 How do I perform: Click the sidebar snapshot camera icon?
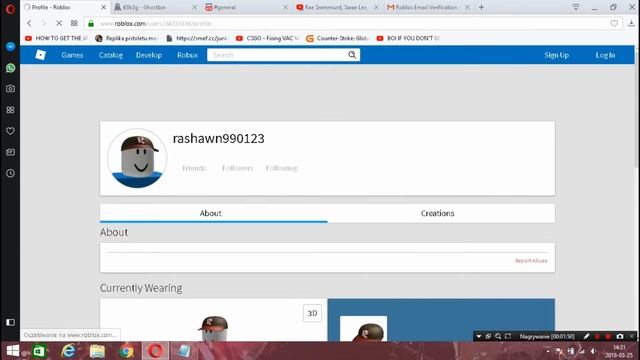[x=10, y=89]
